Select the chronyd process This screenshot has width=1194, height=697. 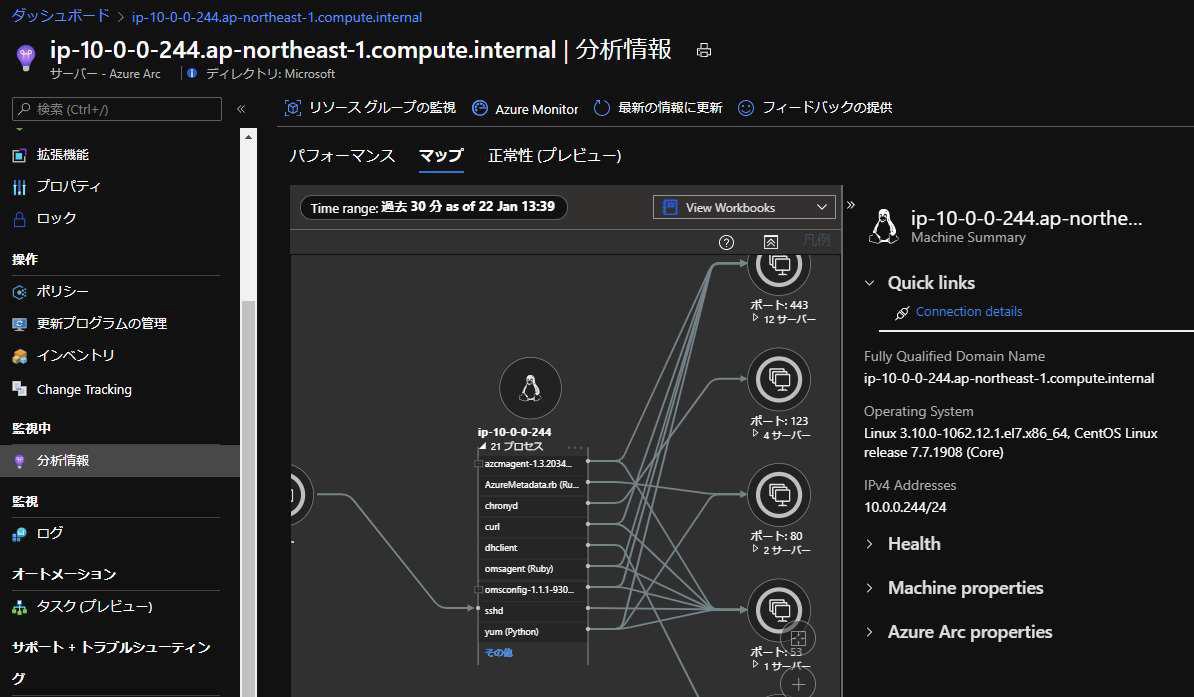pos(532,506)
